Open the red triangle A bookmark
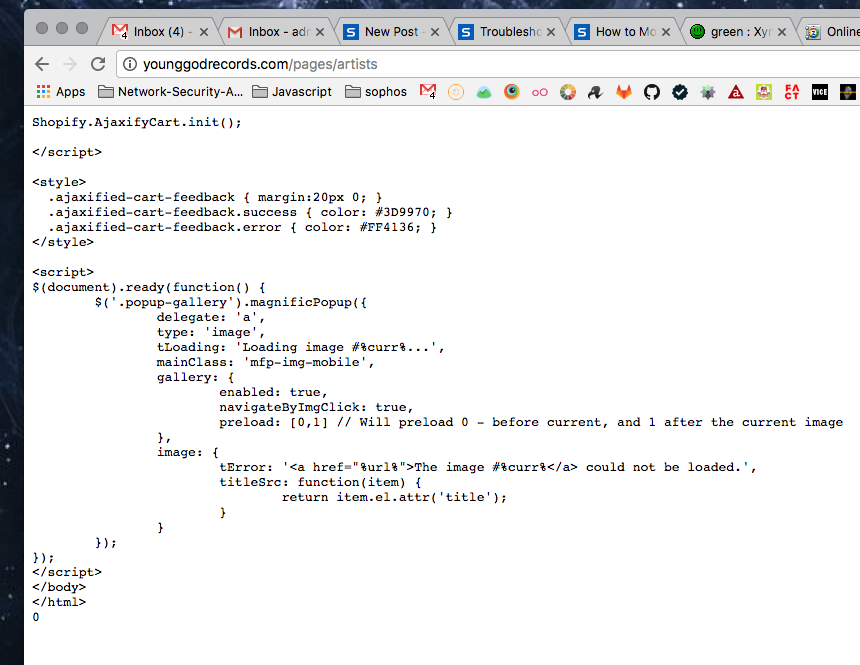This screenshot has width=860, height=665. pos(736,92)
